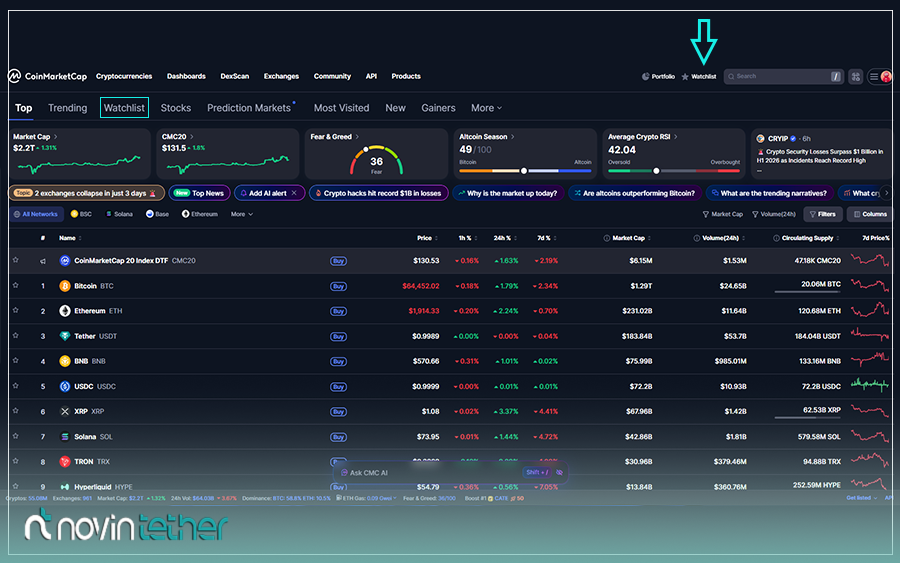Image resolution: width=900 pixels, height=563 pixels.
Task: Open the Get listed link
Action: pyautogui.click(x=862, y=498)
